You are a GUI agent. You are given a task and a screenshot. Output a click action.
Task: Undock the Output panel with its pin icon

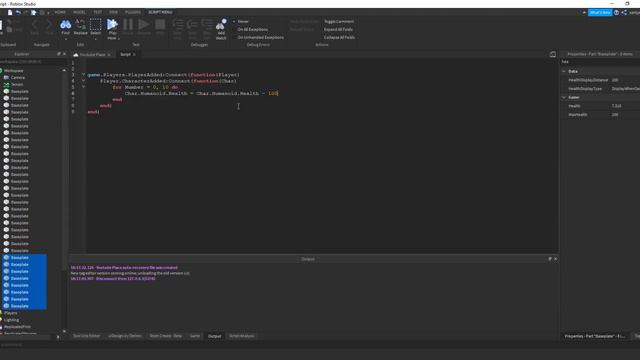click(550, 259)
